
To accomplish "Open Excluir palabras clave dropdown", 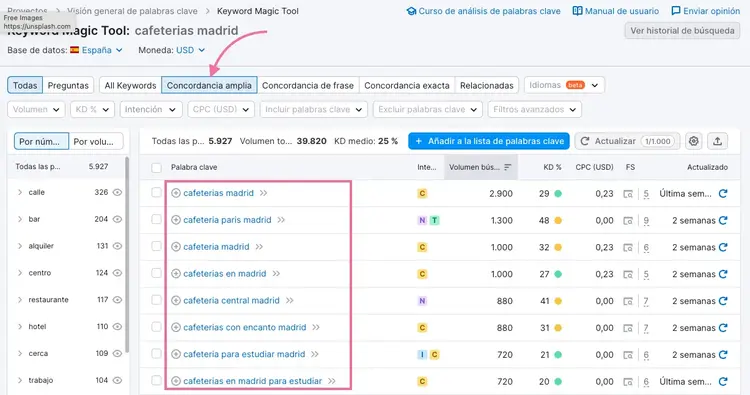I will pos(428,110).
